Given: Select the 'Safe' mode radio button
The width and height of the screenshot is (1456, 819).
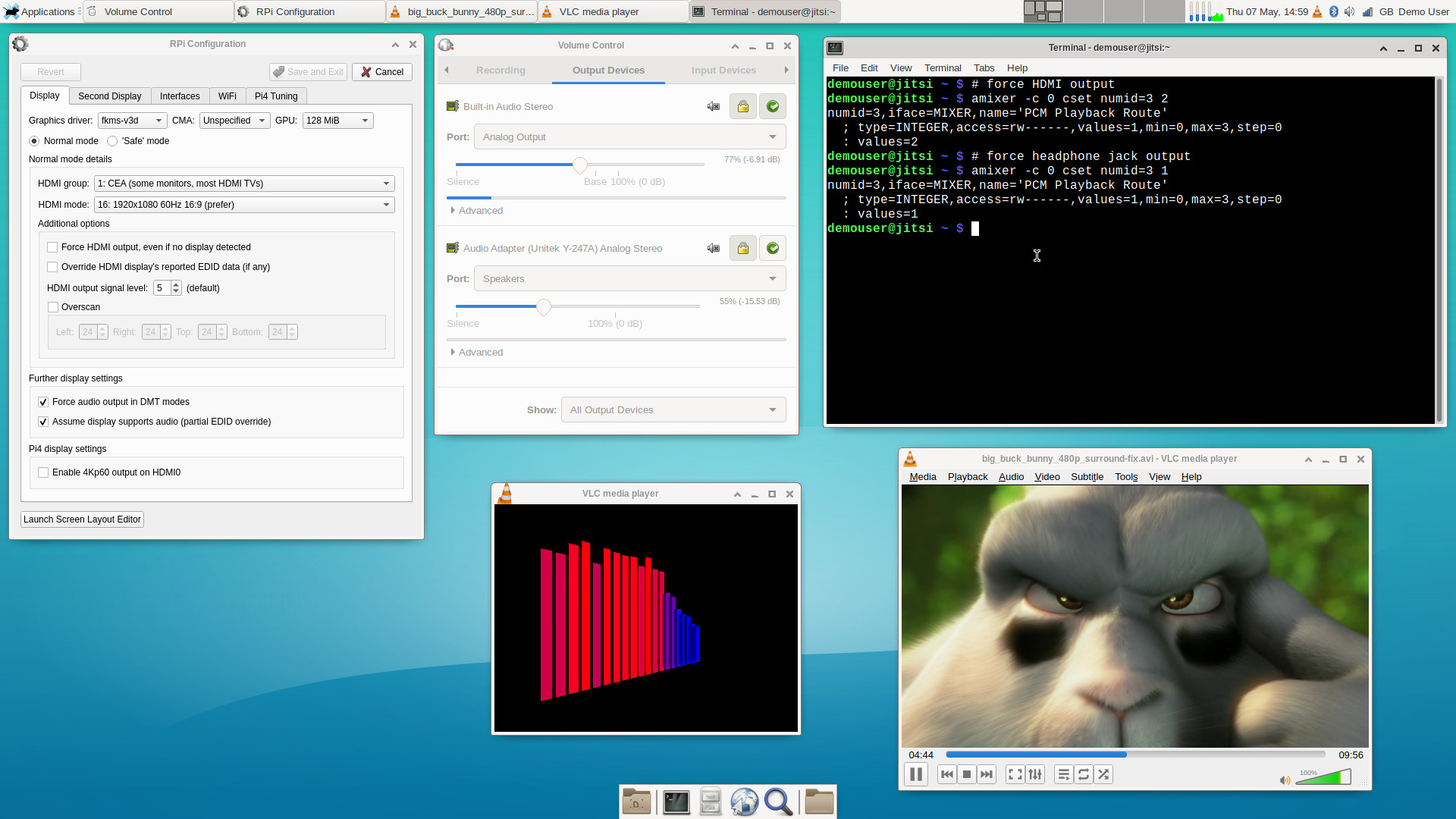Looking at the screenshot, I should 112,141.
